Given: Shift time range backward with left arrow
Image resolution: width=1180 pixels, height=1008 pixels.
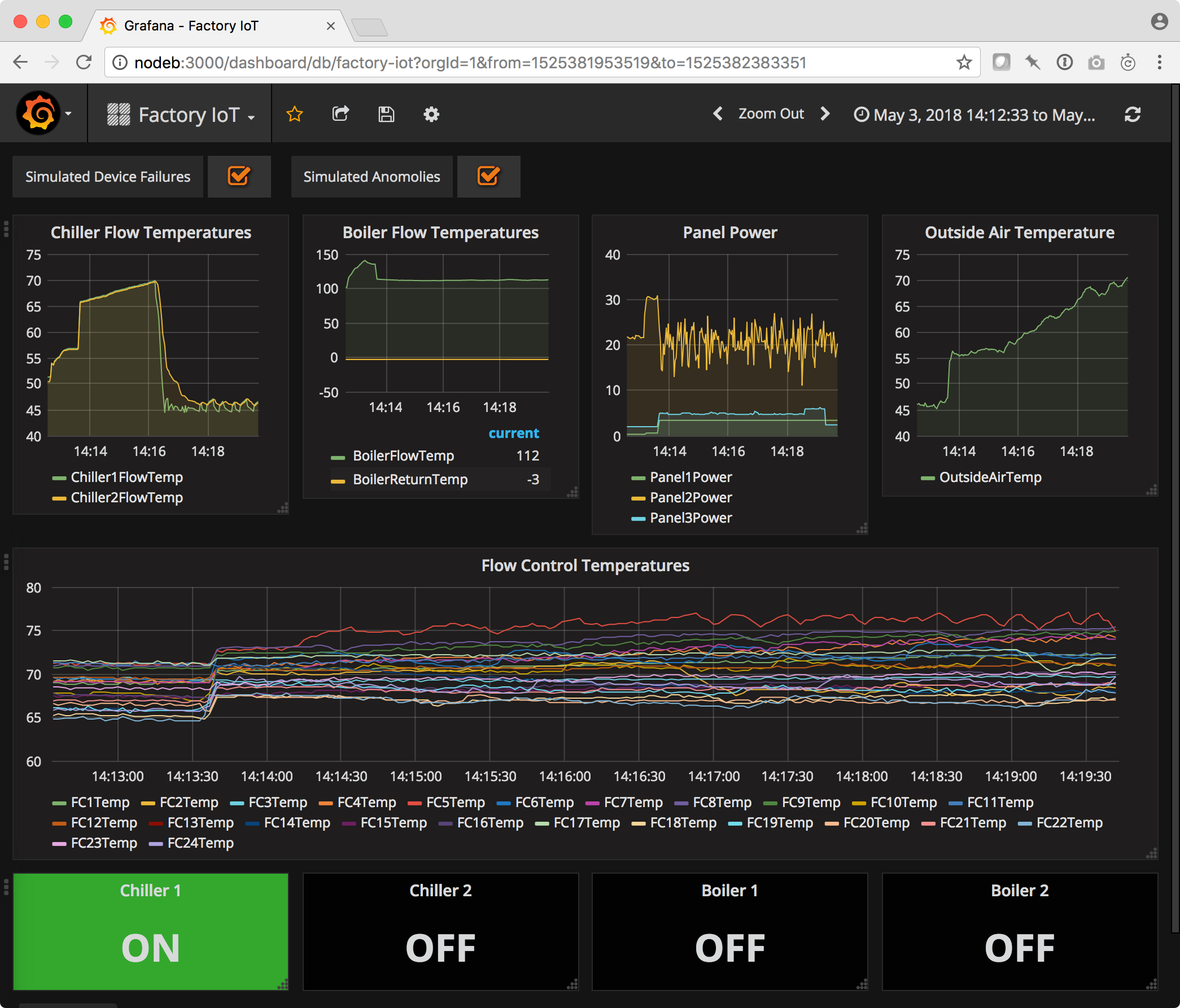Looking at the screenshot, I should (x=718, y=114).
